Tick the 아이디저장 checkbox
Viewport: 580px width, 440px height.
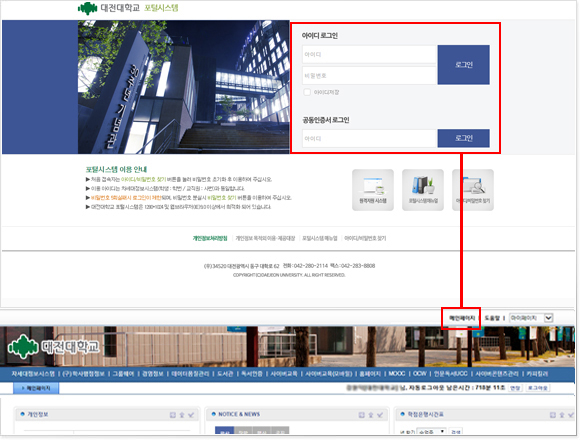307,92
